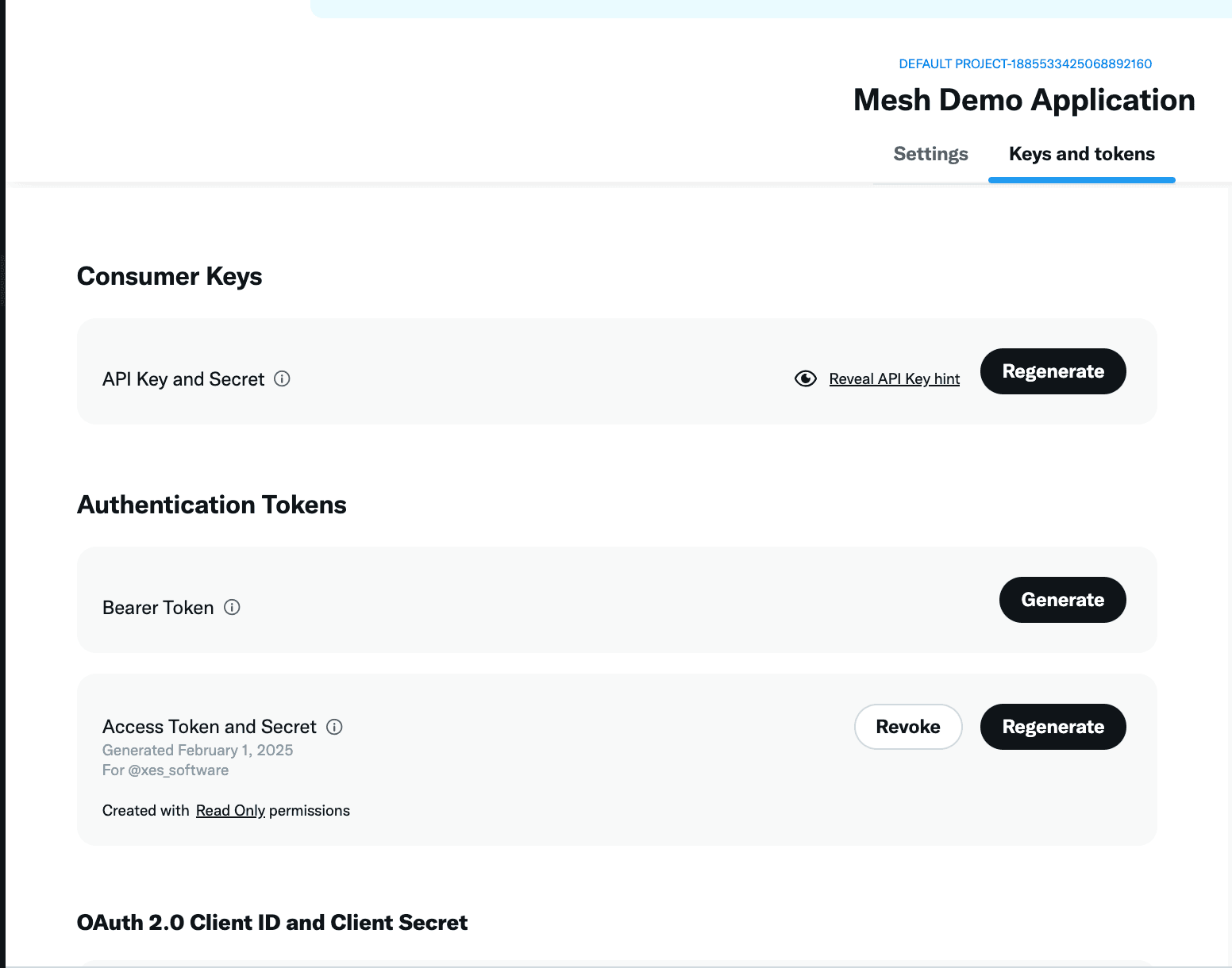This screenshot has height=968, width=1232.
Task: Revoke the Access Token and Secret
Action: pyautogui.click(x=907, y=727)
